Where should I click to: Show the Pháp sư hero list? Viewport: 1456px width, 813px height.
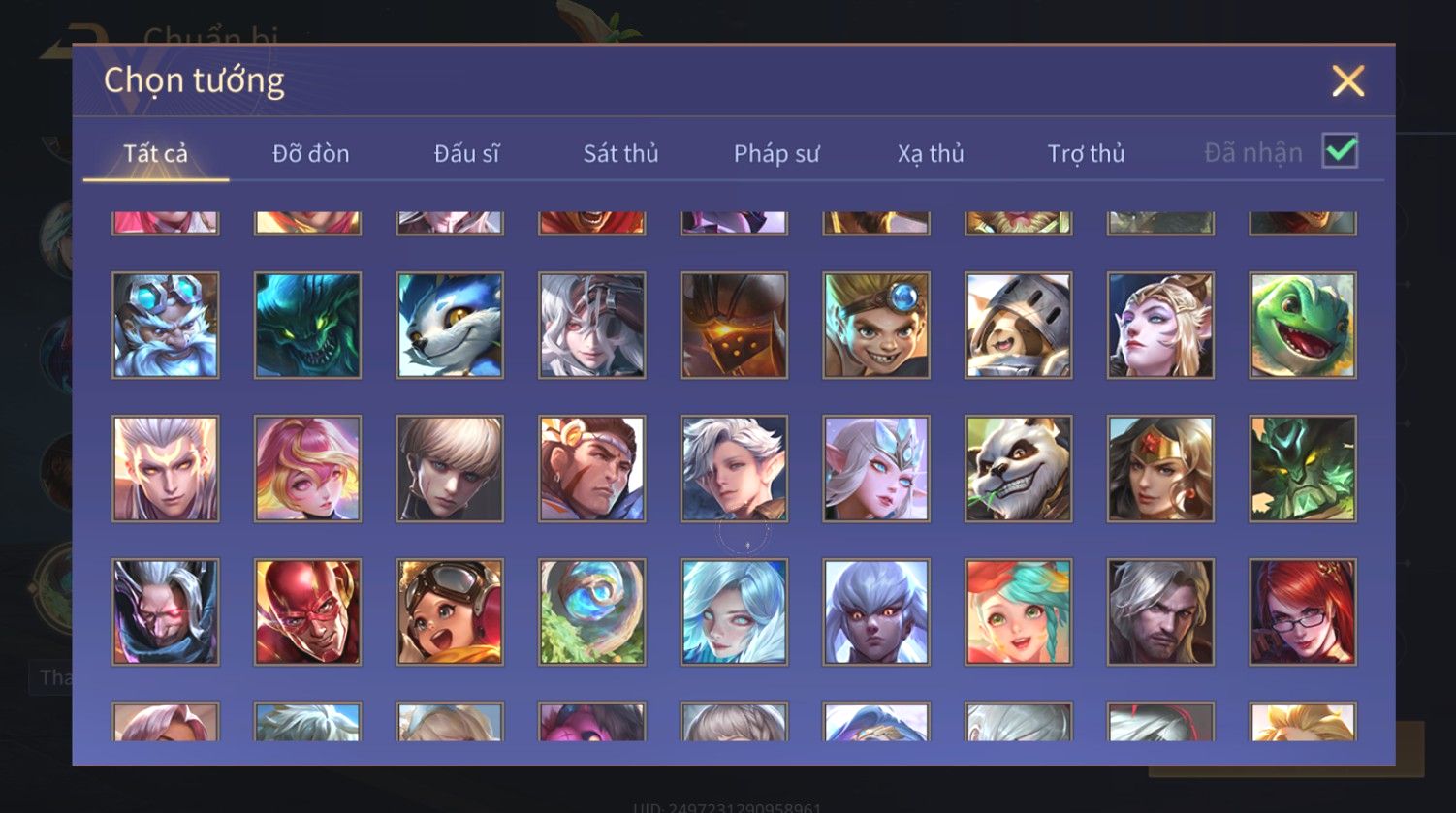776,153
